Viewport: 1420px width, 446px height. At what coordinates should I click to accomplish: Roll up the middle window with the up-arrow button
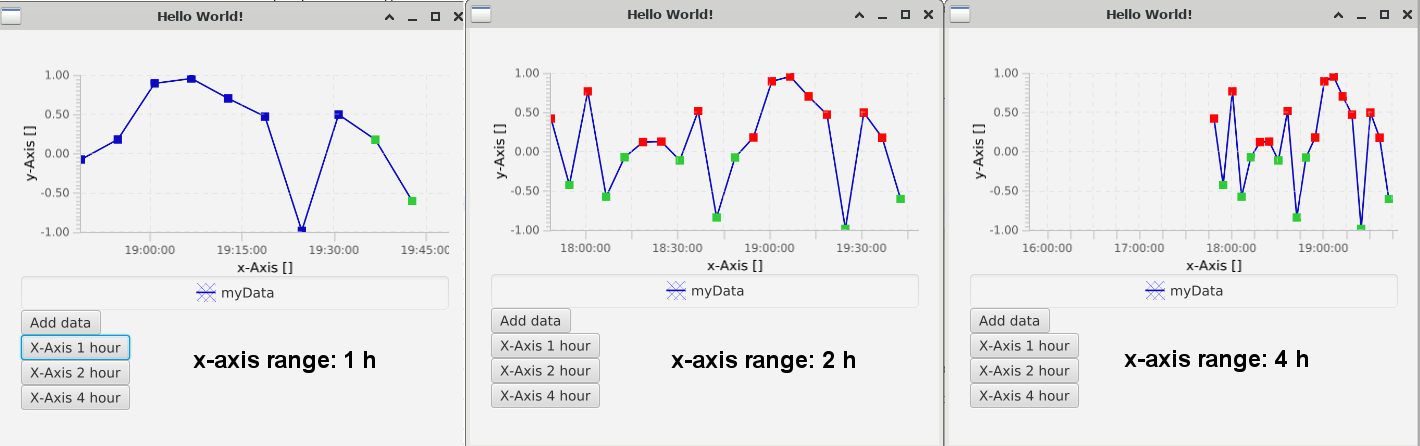click(x=860, y=15)
